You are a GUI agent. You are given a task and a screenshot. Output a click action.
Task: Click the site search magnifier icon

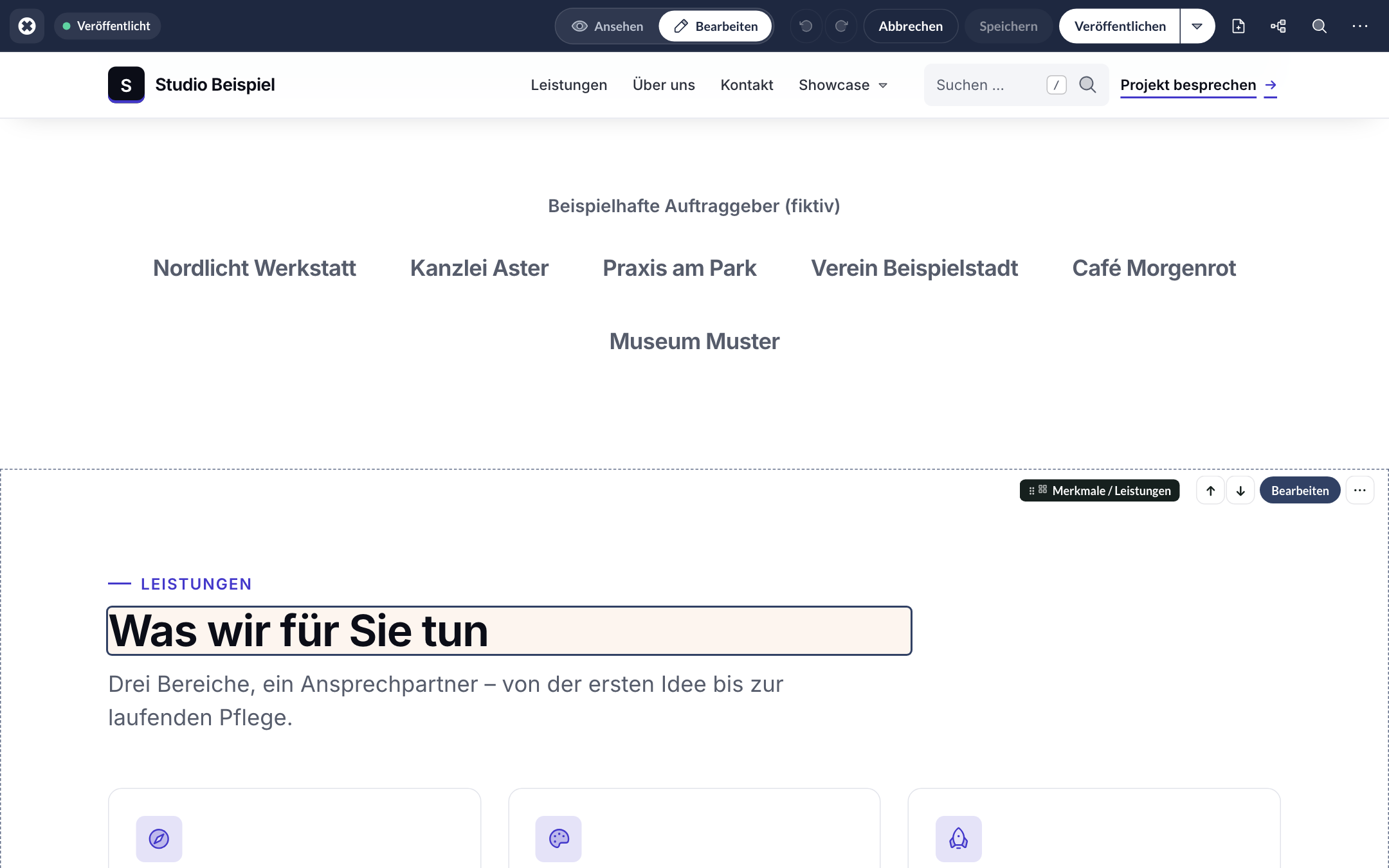pyautogui.click(x=1087, y=84)
